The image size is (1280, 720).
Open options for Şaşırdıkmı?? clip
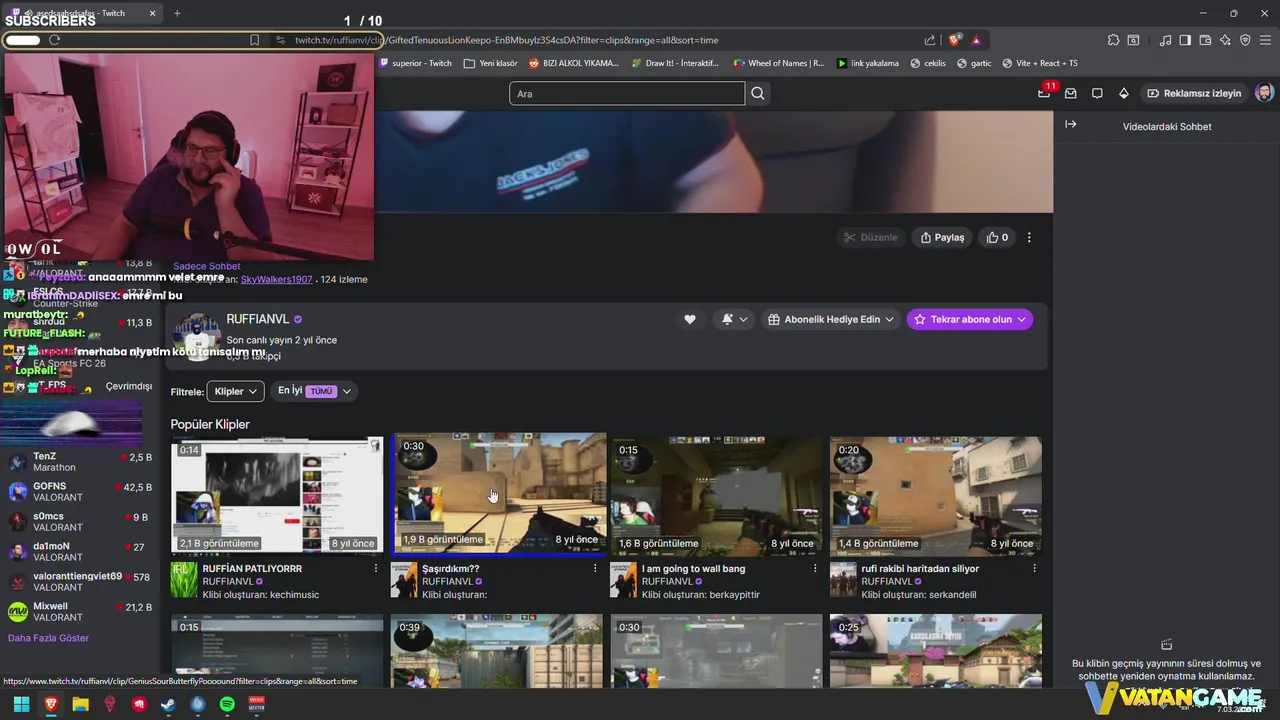[595, 568]
